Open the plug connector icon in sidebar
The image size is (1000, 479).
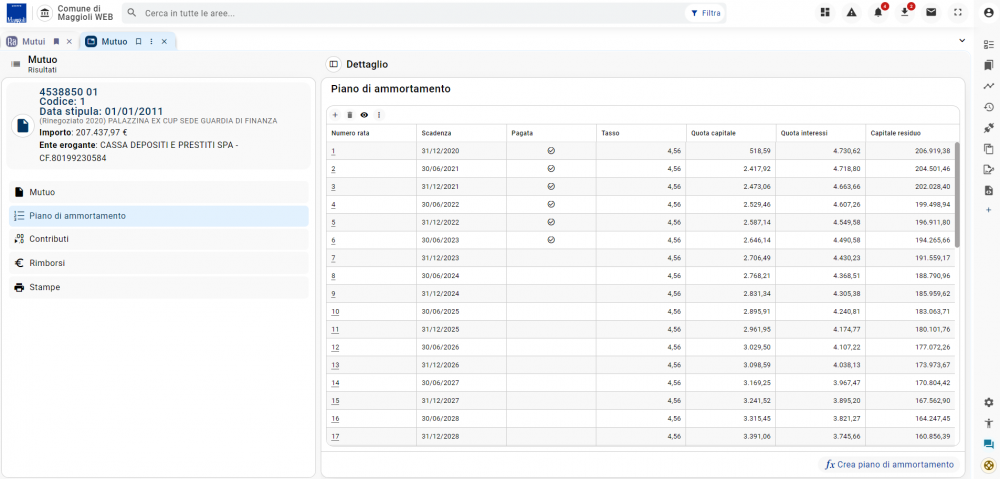pos(989,128)
